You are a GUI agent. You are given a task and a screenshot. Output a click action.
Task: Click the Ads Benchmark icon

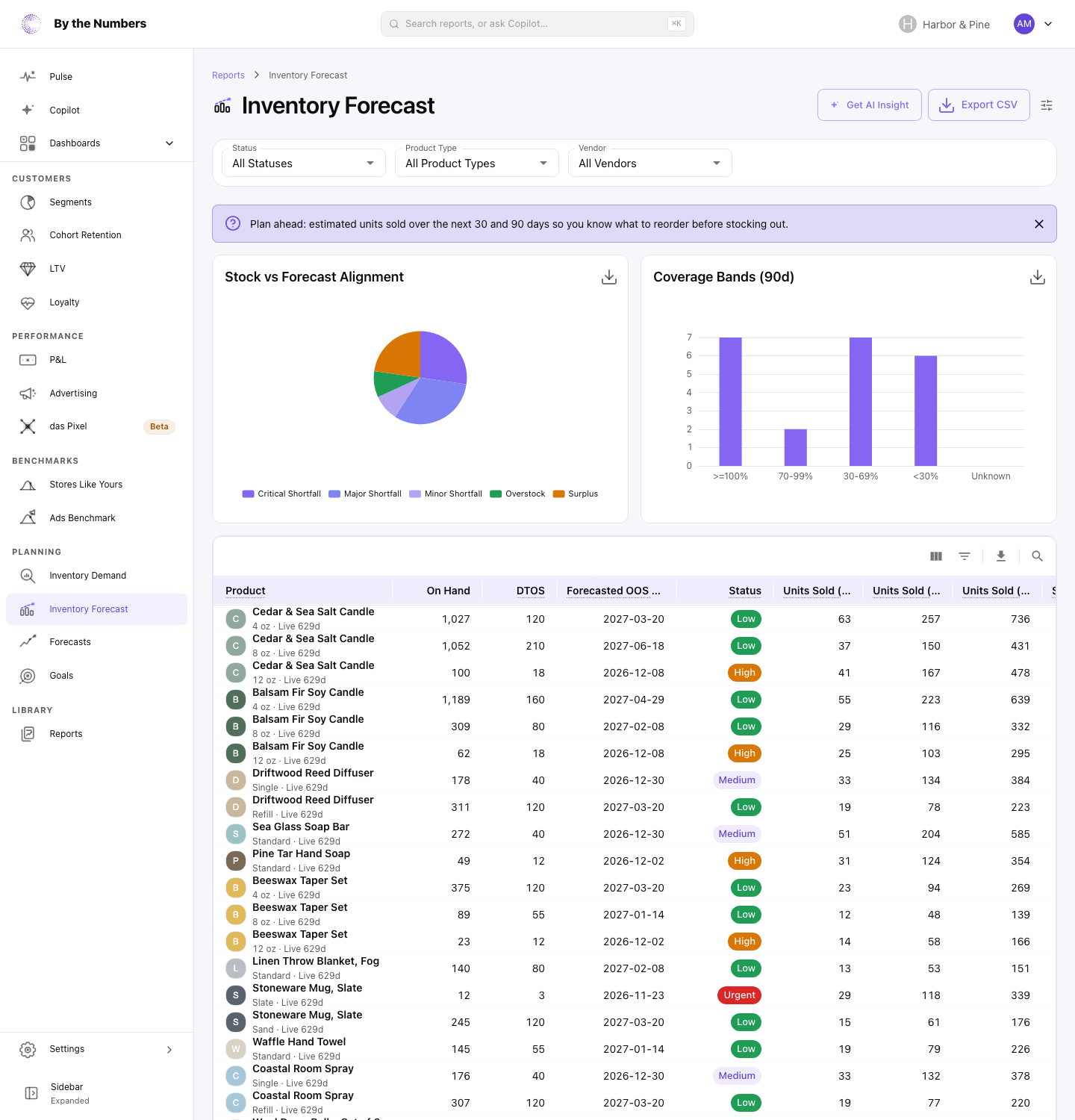pos(28,518)
